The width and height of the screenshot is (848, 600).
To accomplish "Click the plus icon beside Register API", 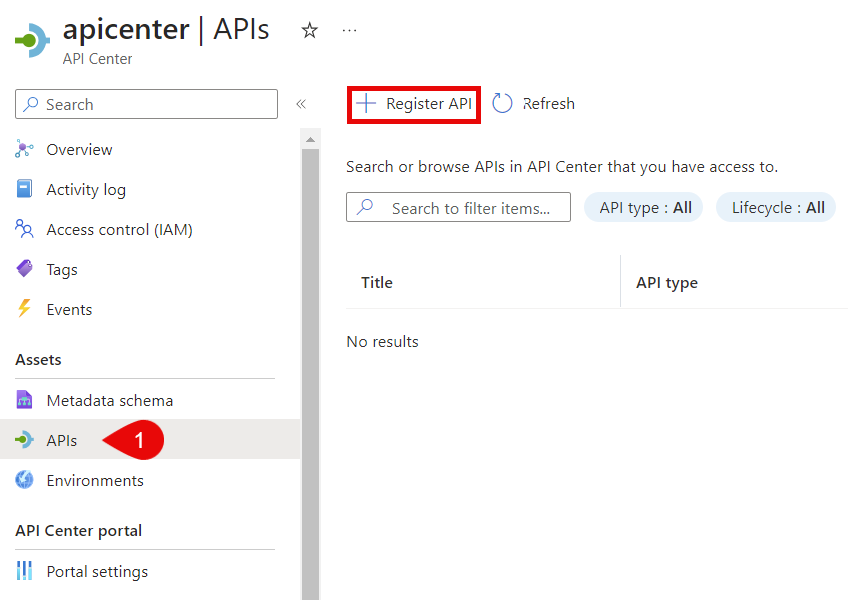I will click(x=366, y=103).
